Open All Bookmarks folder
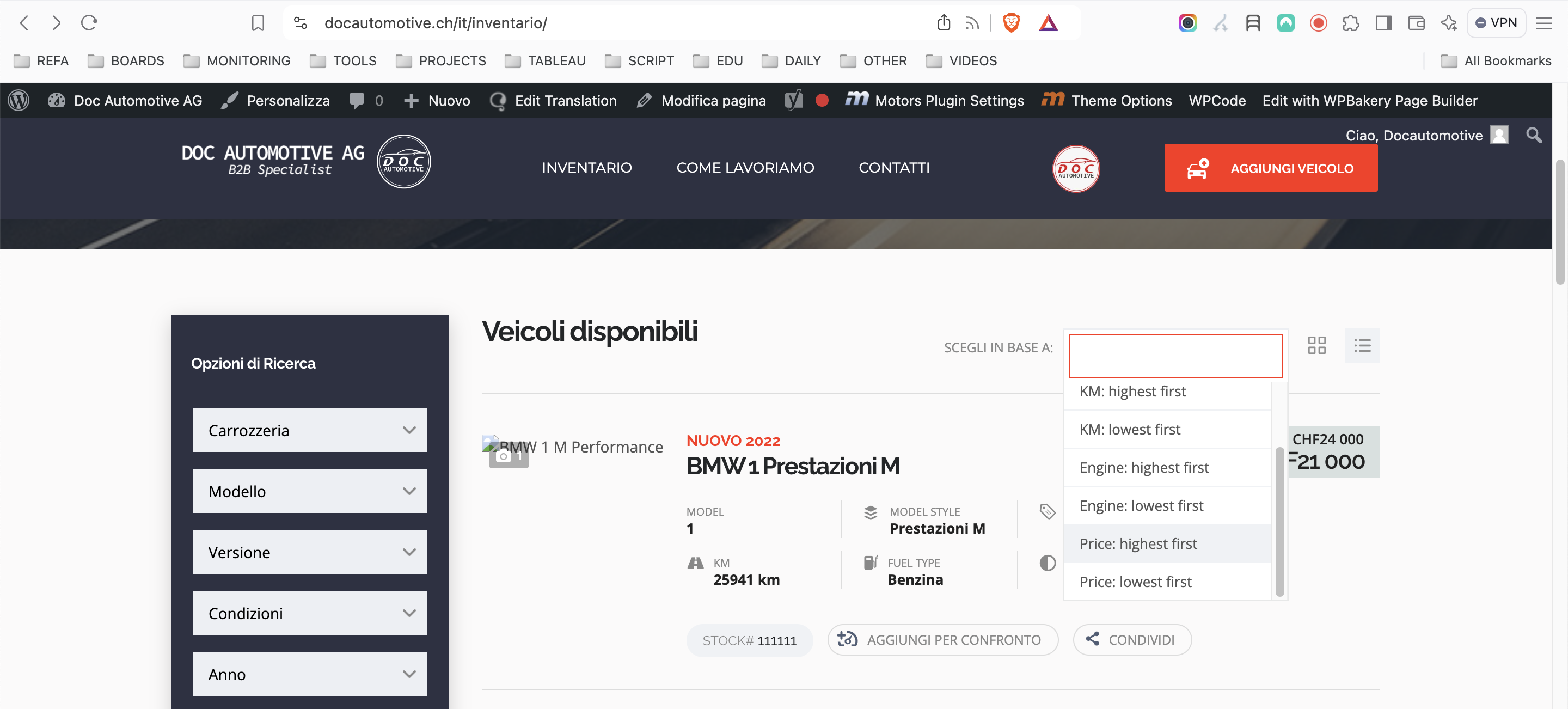 (x=1496, y=61)
